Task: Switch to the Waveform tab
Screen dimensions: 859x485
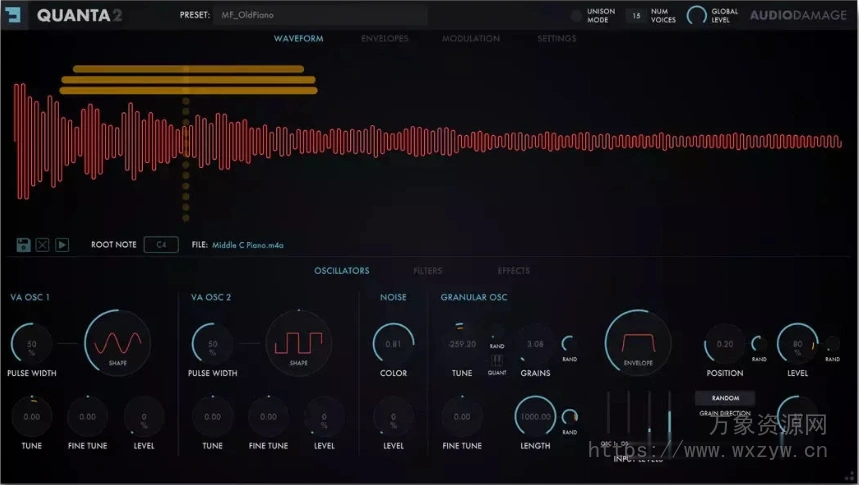Action: 299,38
